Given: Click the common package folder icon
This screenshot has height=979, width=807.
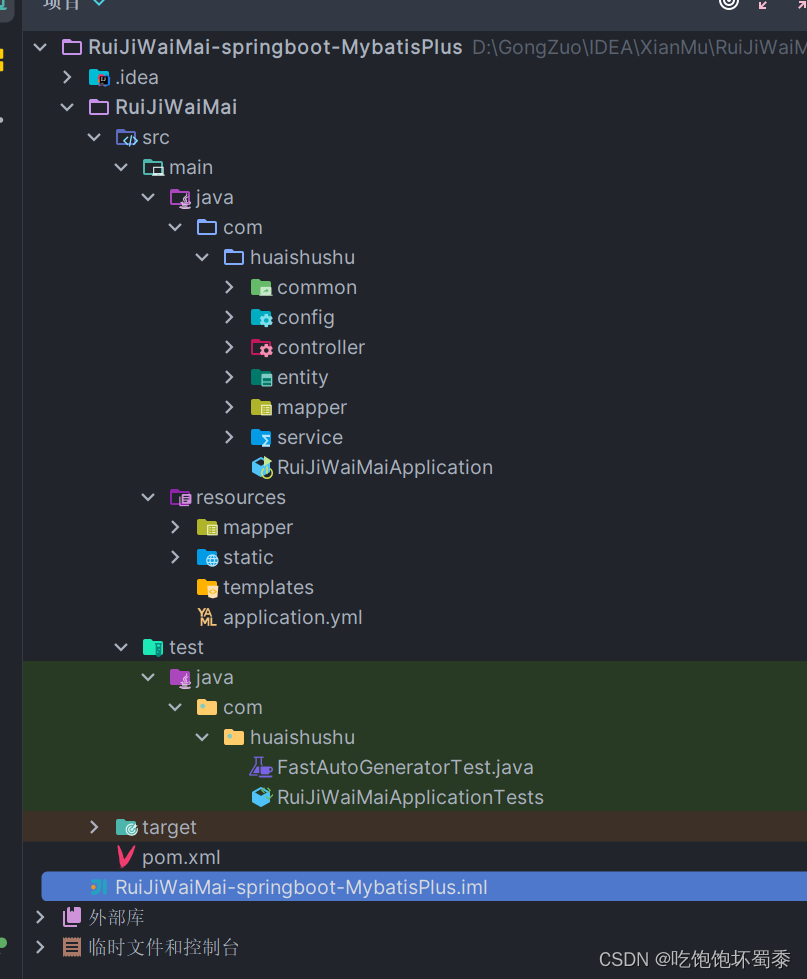Looking at the screenshot, I should [261, 288].
